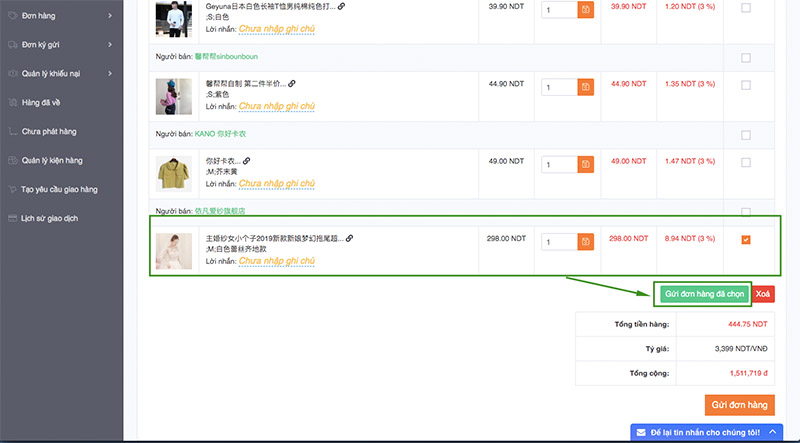Click the Tạo yêu cầu giao hàng icon
The image size is (800, 443).
coord(13,189)
